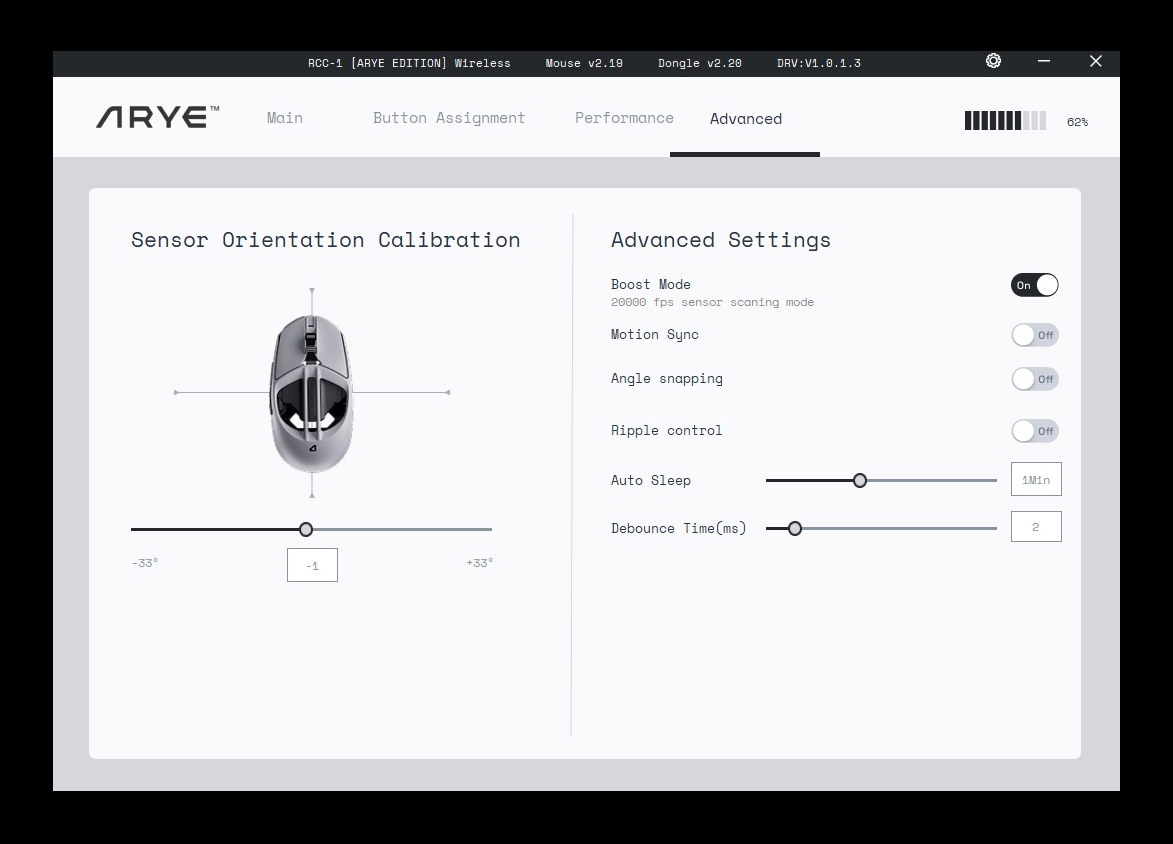Switch to the Main tab
Image resolution: width=1173 pixels, height=844 pixels.
coord(284,118)
